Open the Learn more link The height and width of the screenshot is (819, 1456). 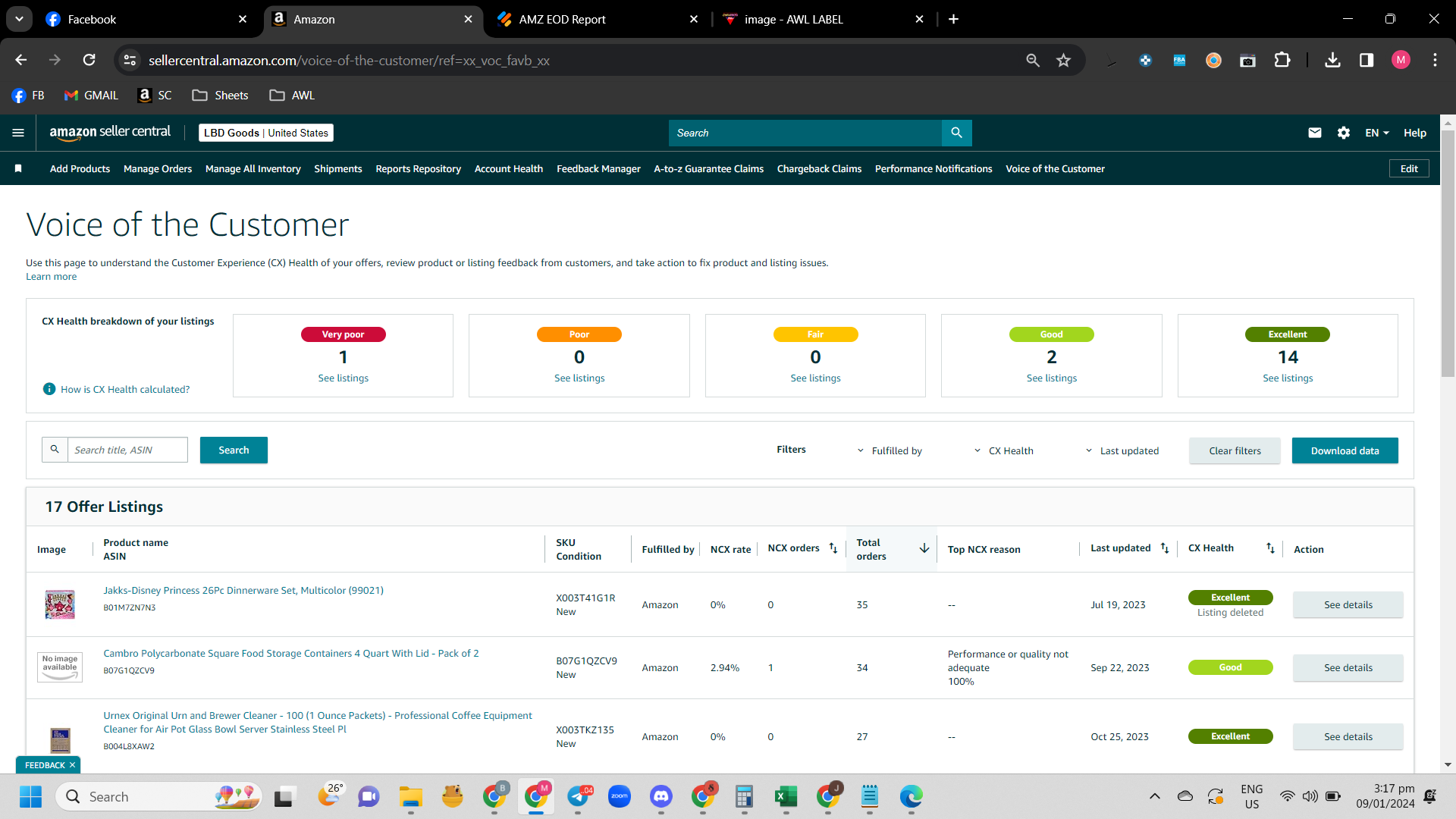[x=52, y=276]
